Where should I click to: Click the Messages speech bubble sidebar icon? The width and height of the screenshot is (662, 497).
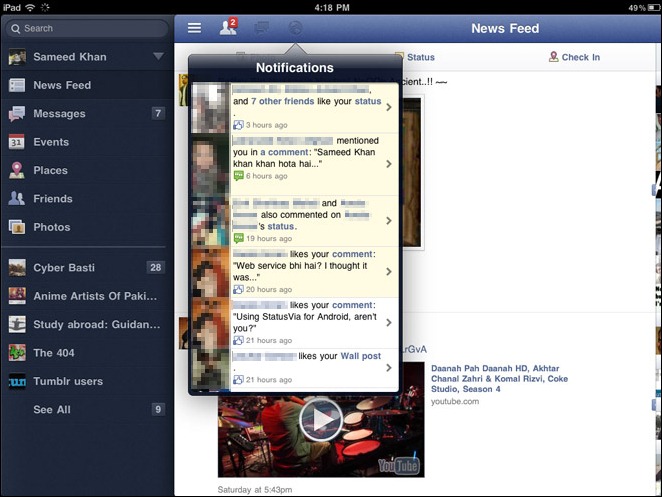coord(17,114)
